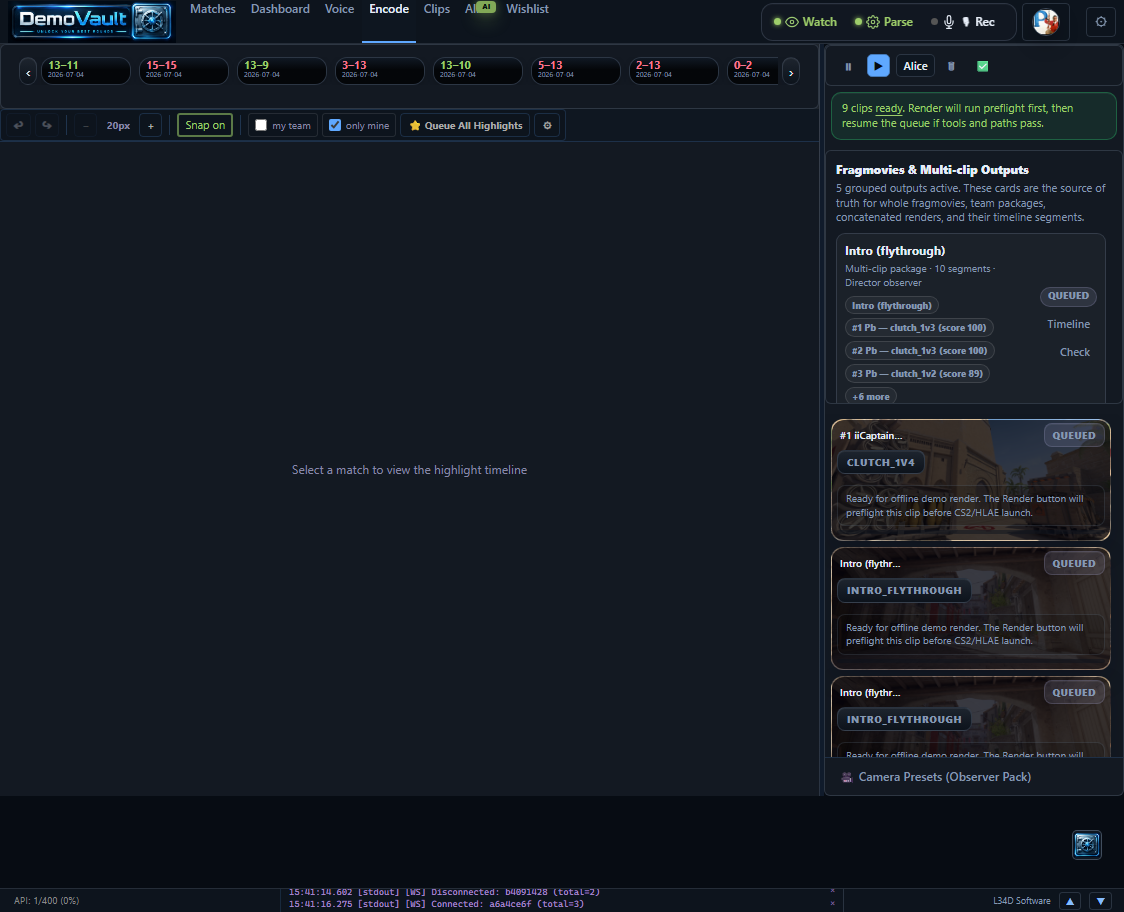Open settings gear in top-right header

tap(1101, 22)
